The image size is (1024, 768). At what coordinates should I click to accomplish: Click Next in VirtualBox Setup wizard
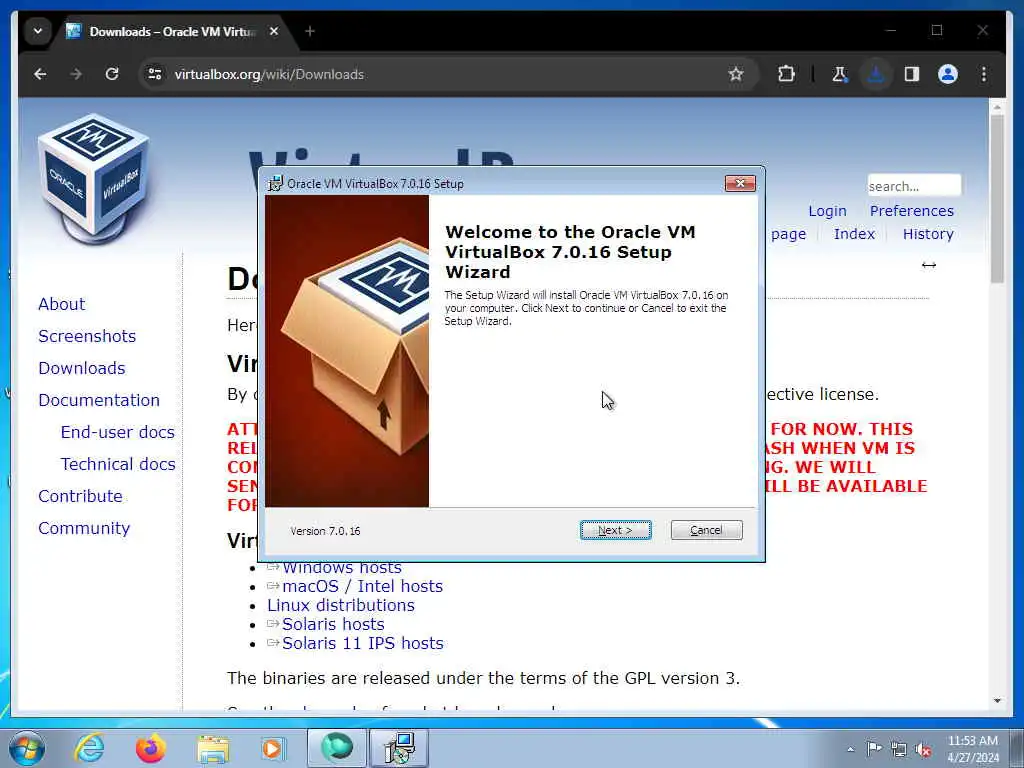(x=615, y=530)
